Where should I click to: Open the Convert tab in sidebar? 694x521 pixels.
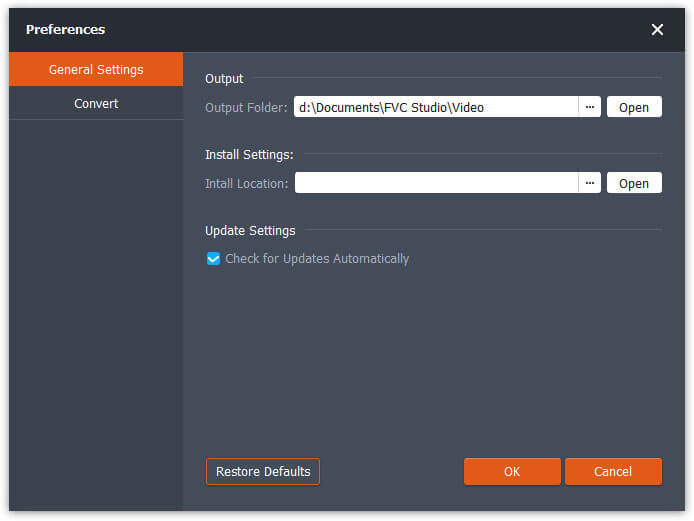[x=96, y=104]
